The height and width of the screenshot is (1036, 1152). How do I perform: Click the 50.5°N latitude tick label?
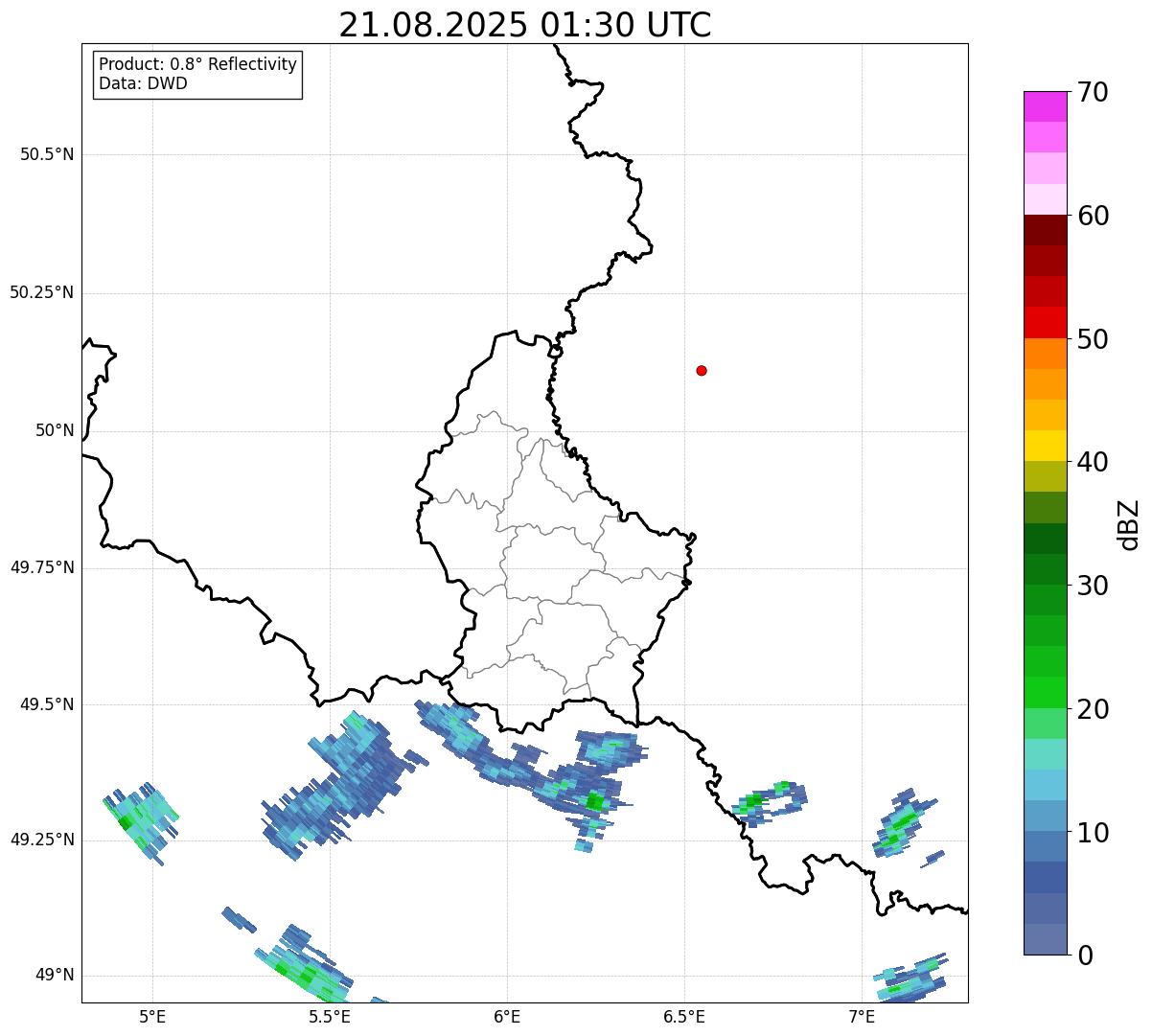click(47, 154)
